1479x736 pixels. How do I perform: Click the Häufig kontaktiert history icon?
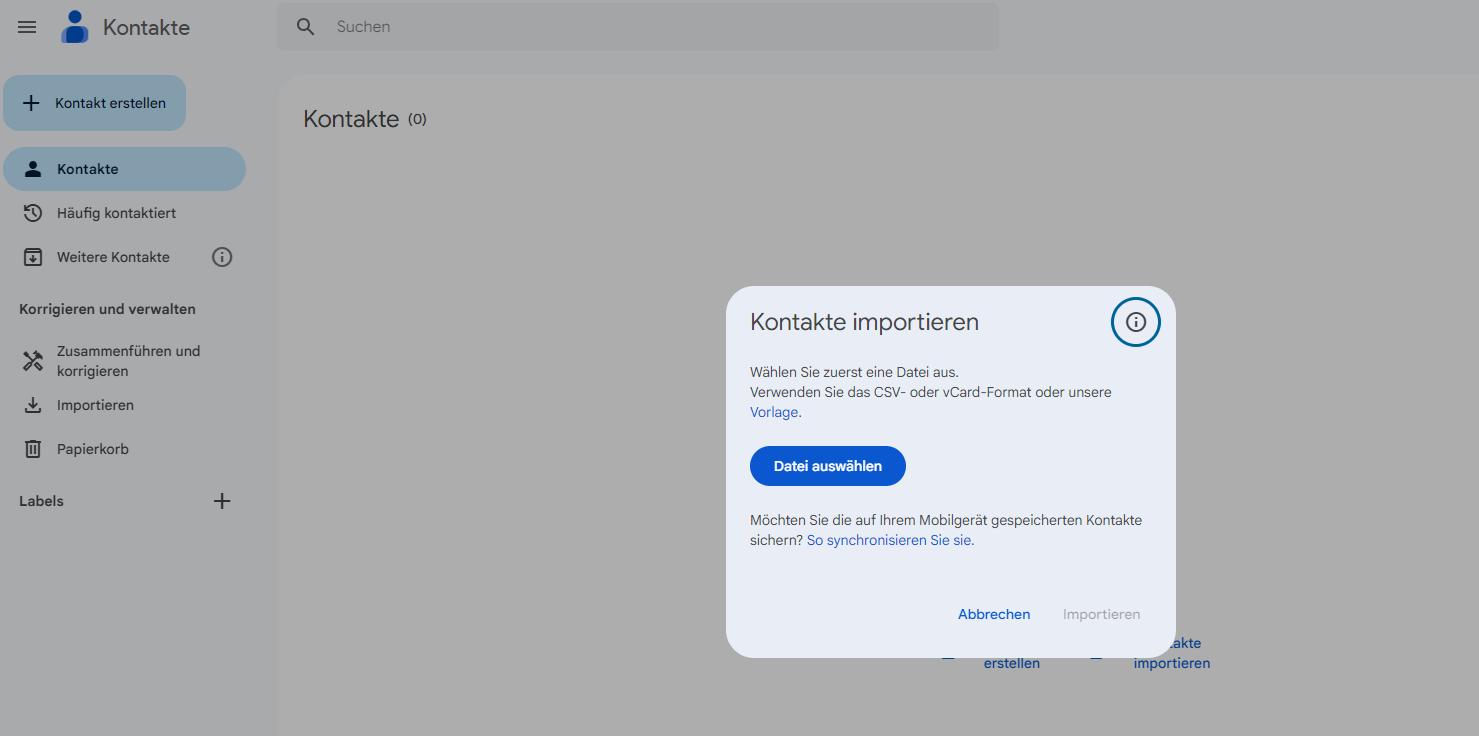coord(33,213)
